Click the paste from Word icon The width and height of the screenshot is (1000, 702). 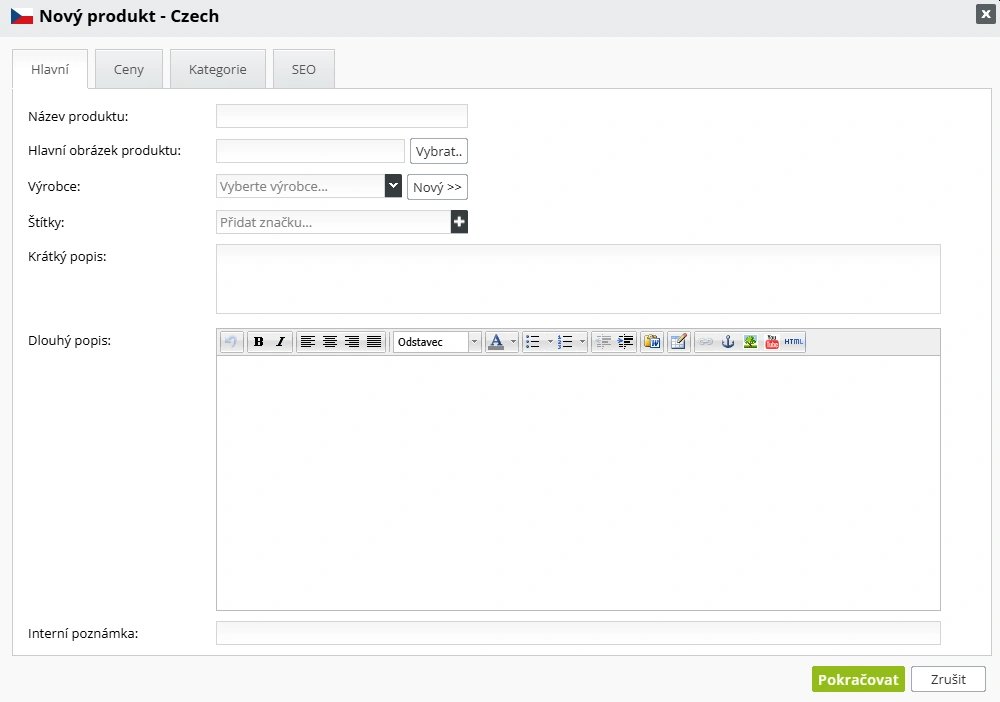pyautogui.click(x=652, y=342)
